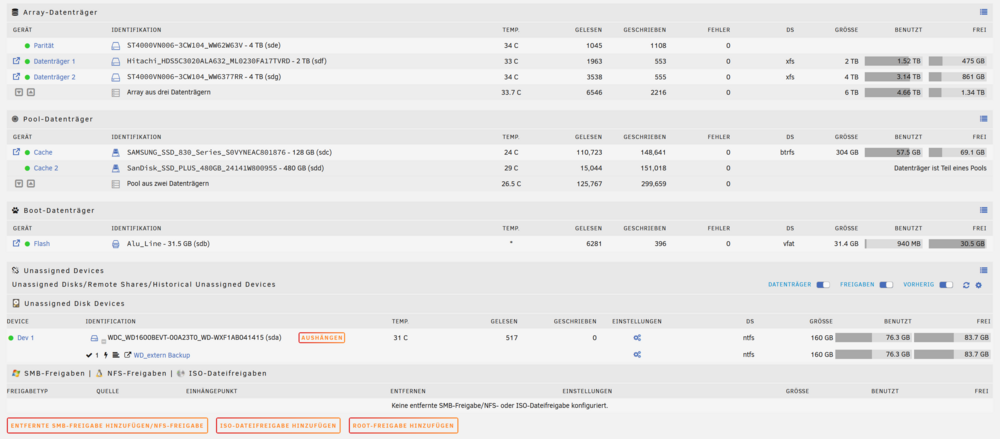Click the 30.5 GB free bar of Flash

pos(957,243)
